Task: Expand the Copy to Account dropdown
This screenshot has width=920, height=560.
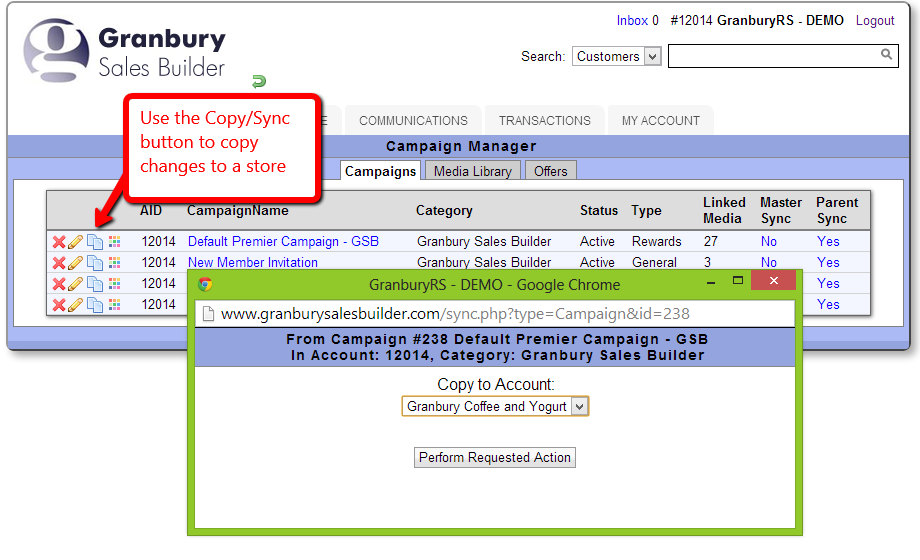Action: (495, 407)
